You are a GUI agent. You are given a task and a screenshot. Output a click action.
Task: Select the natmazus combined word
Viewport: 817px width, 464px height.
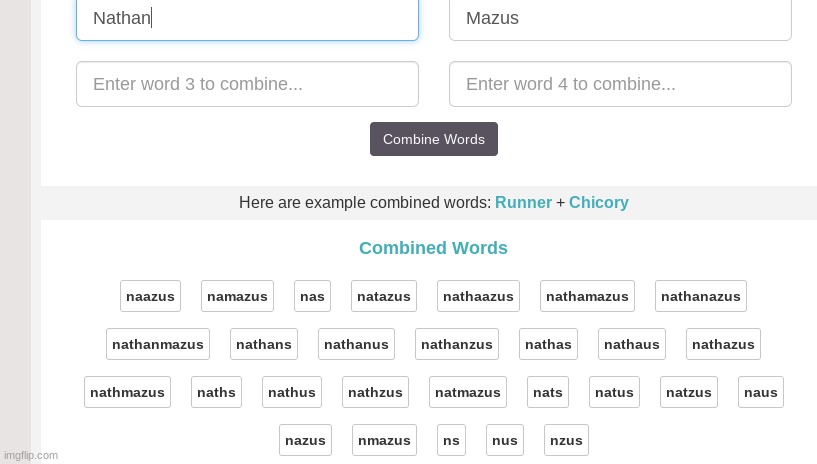pos(468,392)
